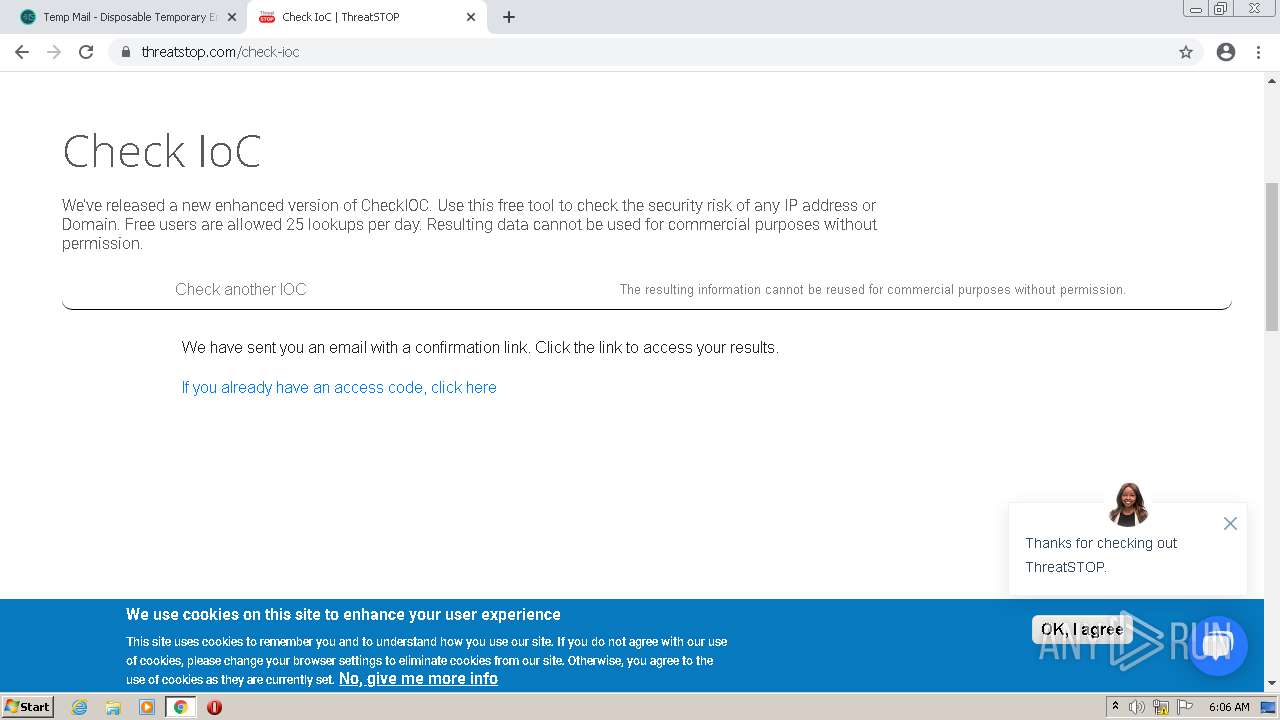Screen dimensions: 1280x720
Task: Click the page vertical scrollbar thumb
Action: click(x=1272, y=256)
